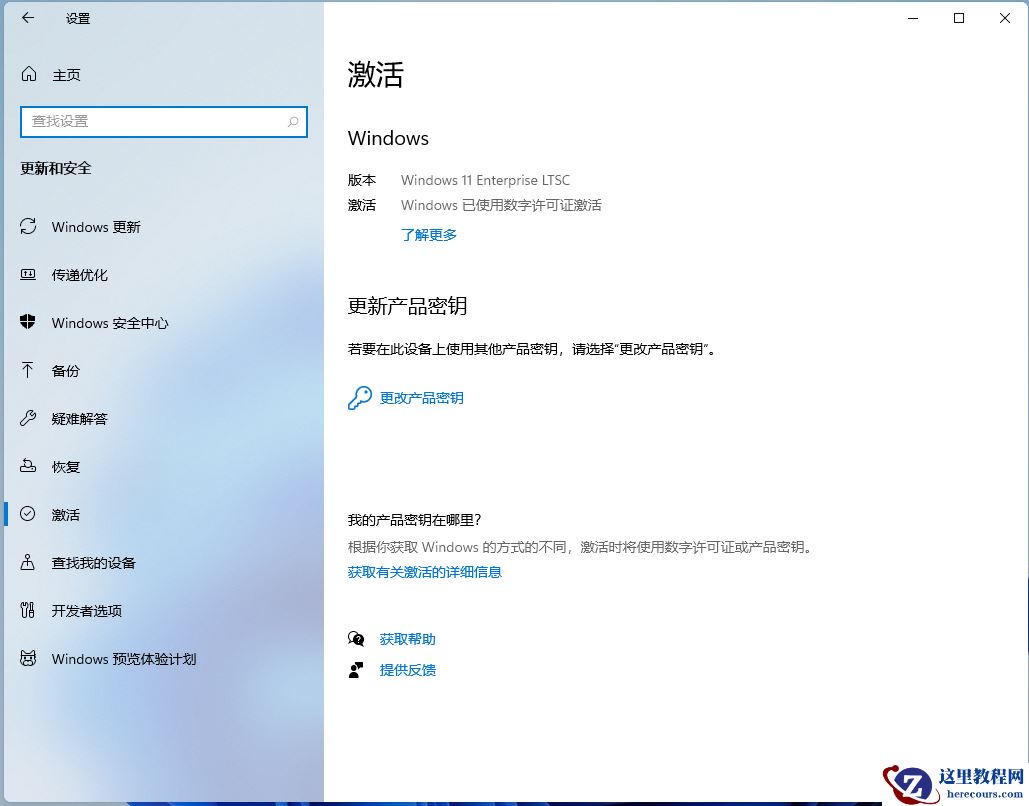The height and width of the screenshot is (806, 1029).
Task: Open 疑难解答 from the sidebar
Action: pos(80,419)
